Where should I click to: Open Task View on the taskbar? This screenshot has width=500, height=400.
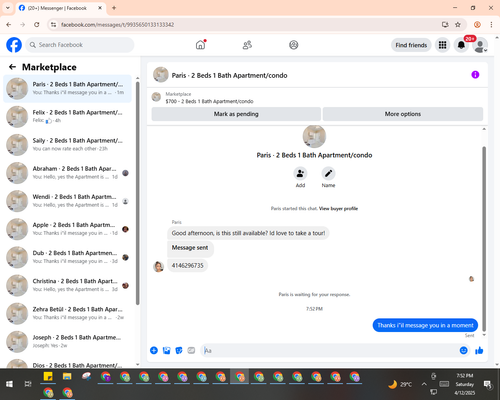(28, 384)
